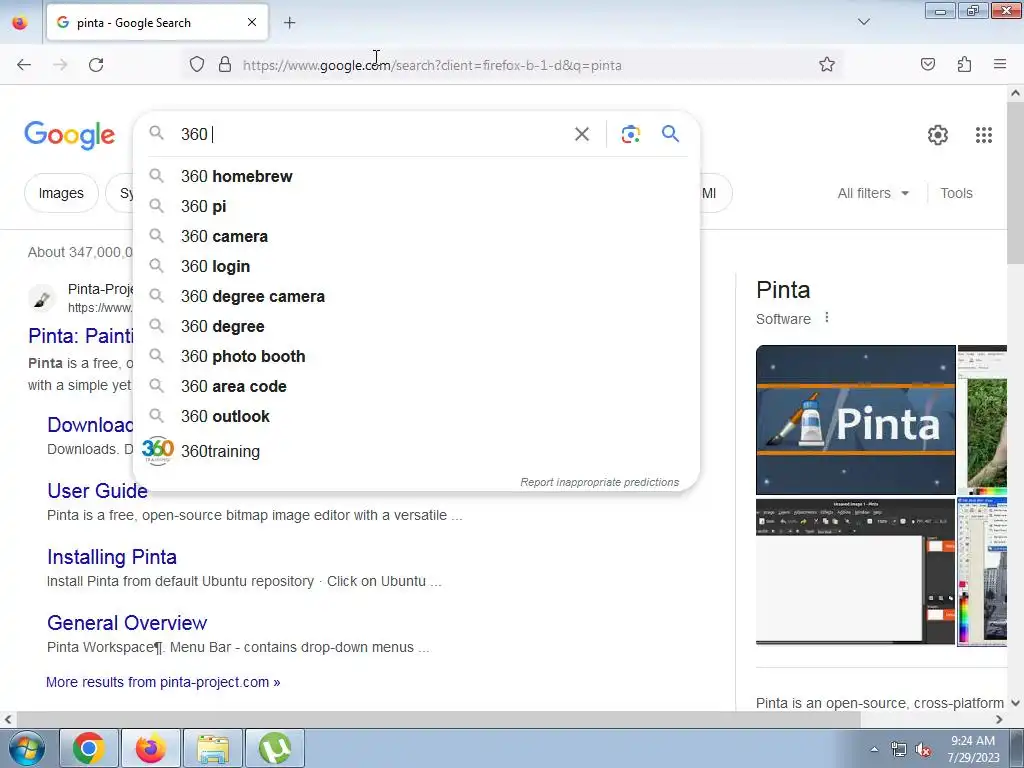Click the Google logo
Viewport: 1024px width, 768px height.
(x=69, y=135)
